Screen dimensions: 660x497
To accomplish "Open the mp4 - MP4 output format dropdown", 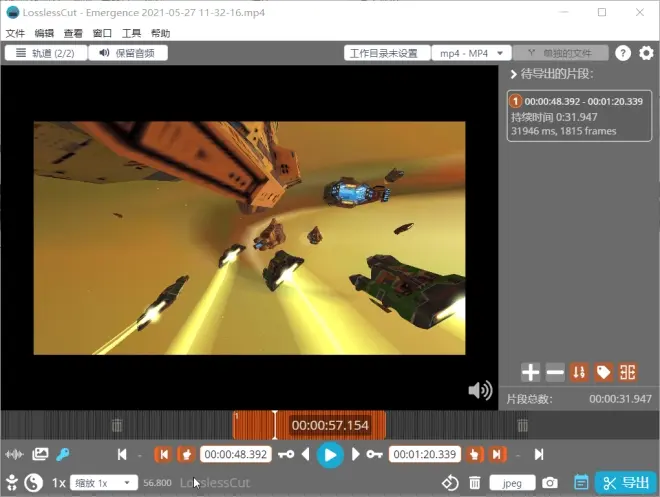I will [471, 53].
